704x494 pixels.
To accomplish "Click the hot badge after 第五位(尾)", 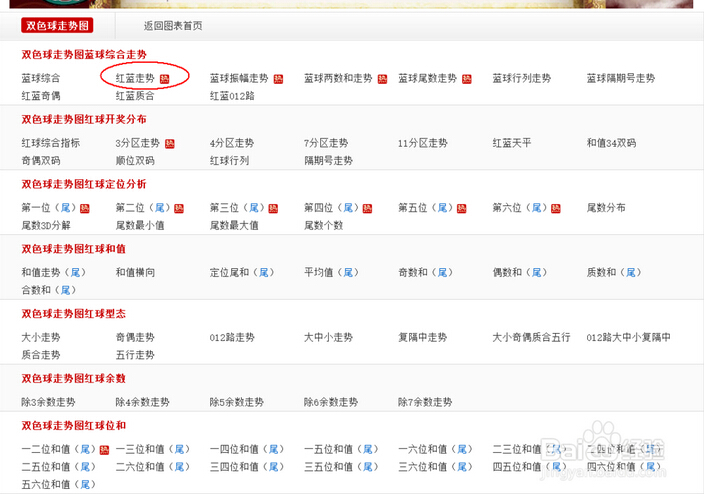I will point(461,208).
